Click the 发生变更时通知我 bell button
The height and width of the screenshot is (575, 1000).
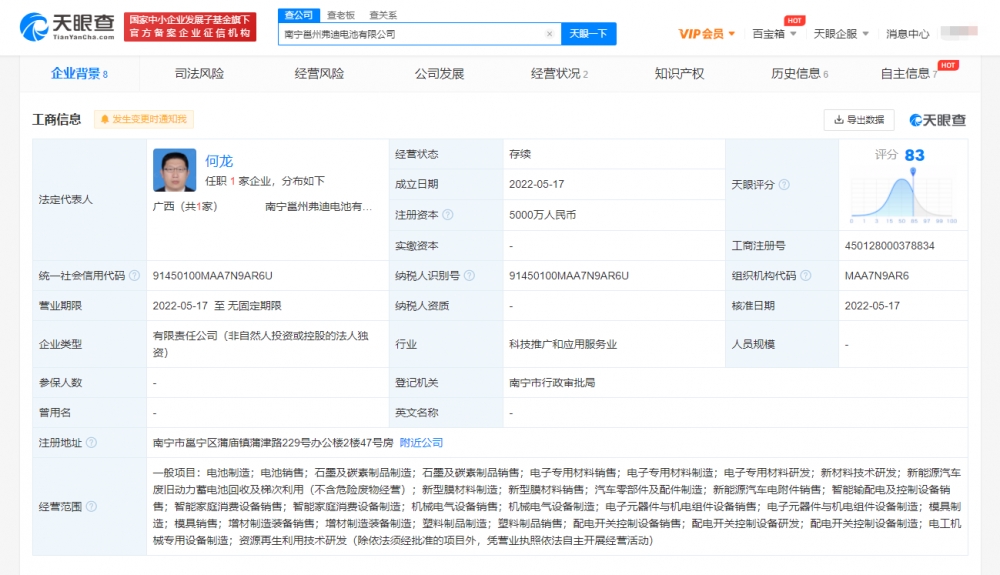pos(144,119)
